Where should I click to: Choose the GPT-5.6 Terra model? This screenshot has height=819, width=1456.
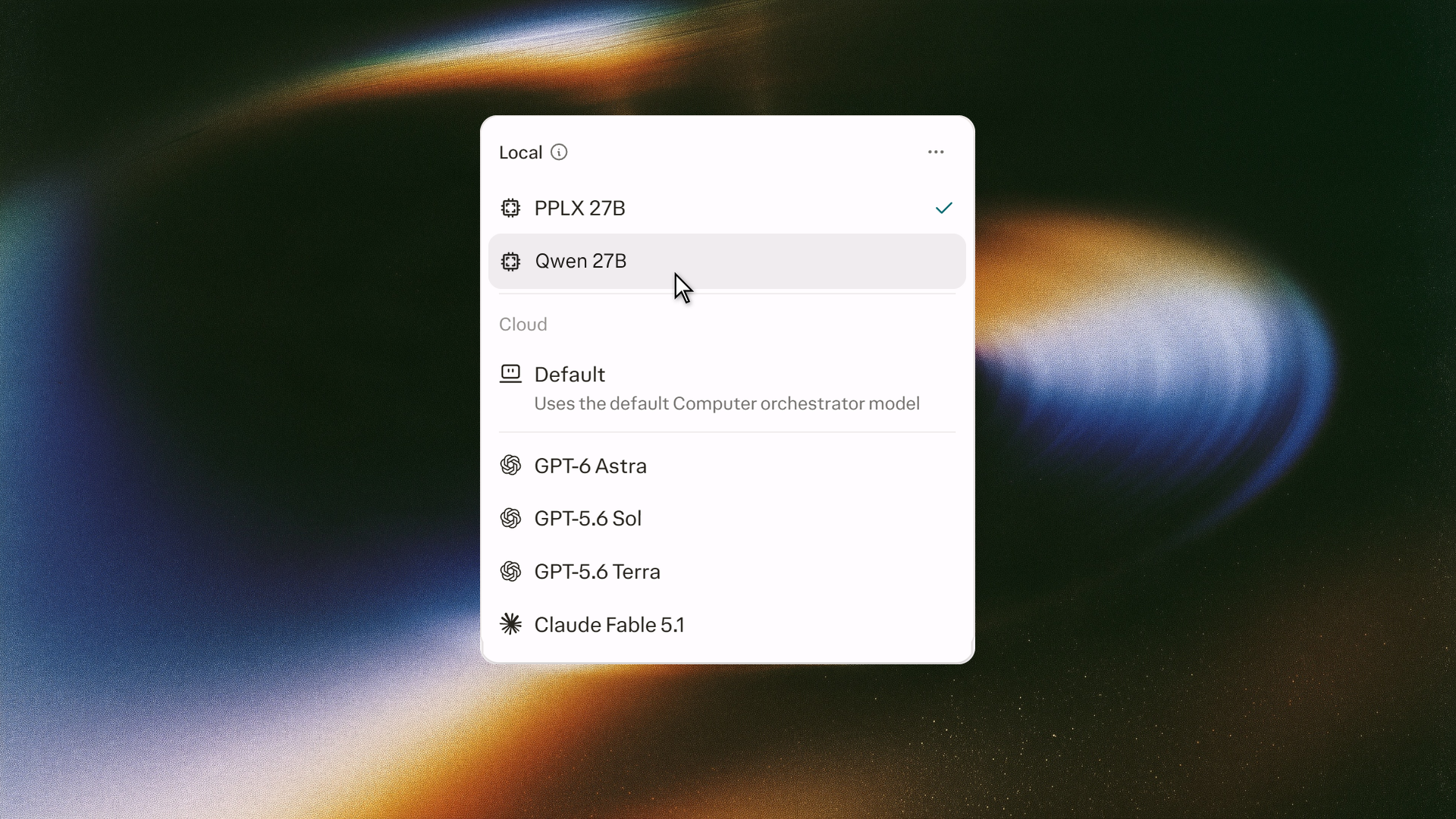727,572
